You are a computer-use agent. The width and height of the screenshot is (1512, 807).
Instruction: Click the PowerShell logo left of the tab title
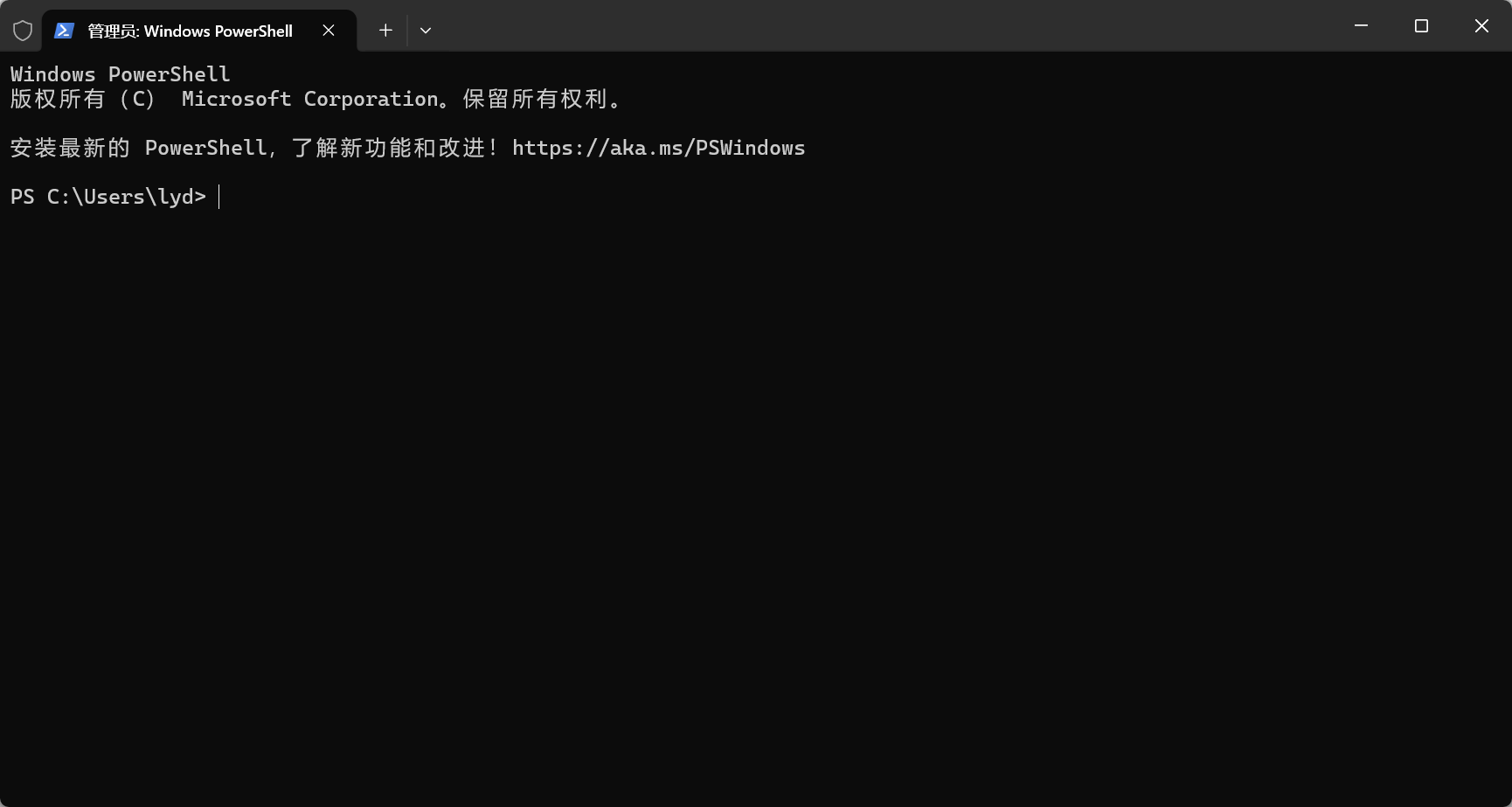[x=64, y=30]
